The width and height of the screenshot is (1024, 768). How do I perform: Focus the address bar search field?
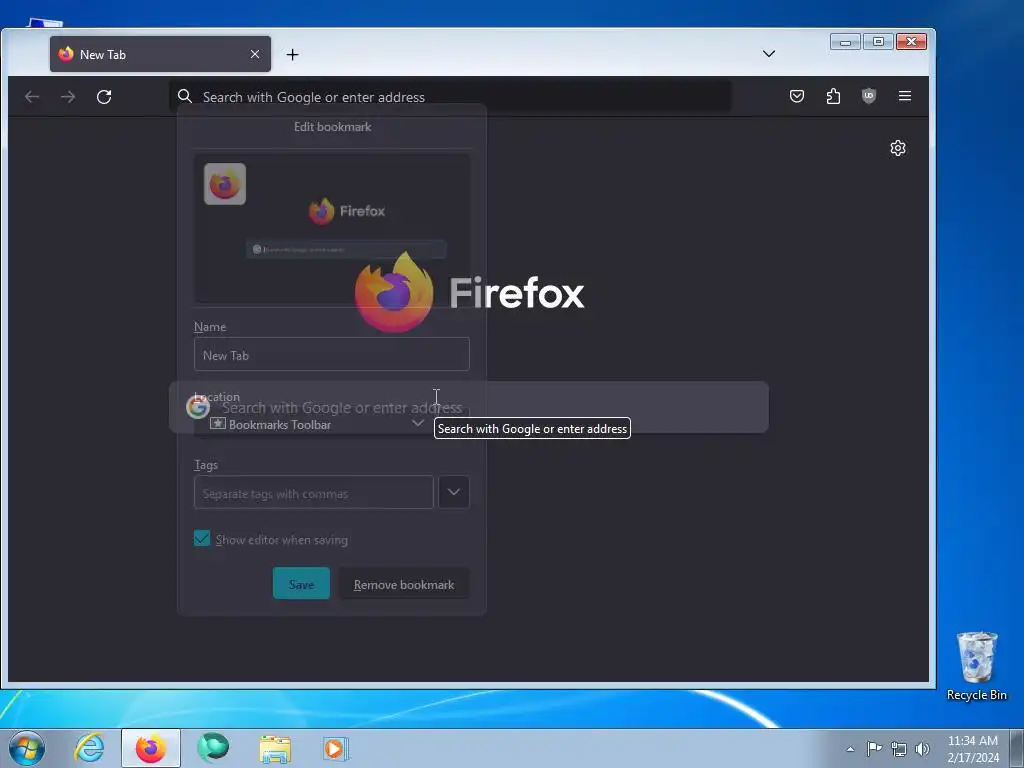tap(451, 97)
